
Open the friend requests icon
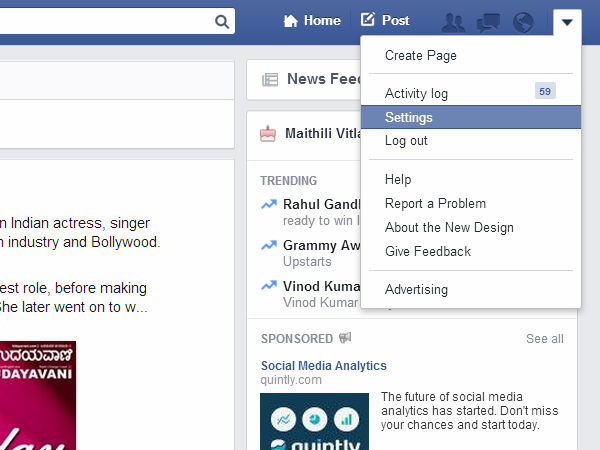tap(453, 23)
